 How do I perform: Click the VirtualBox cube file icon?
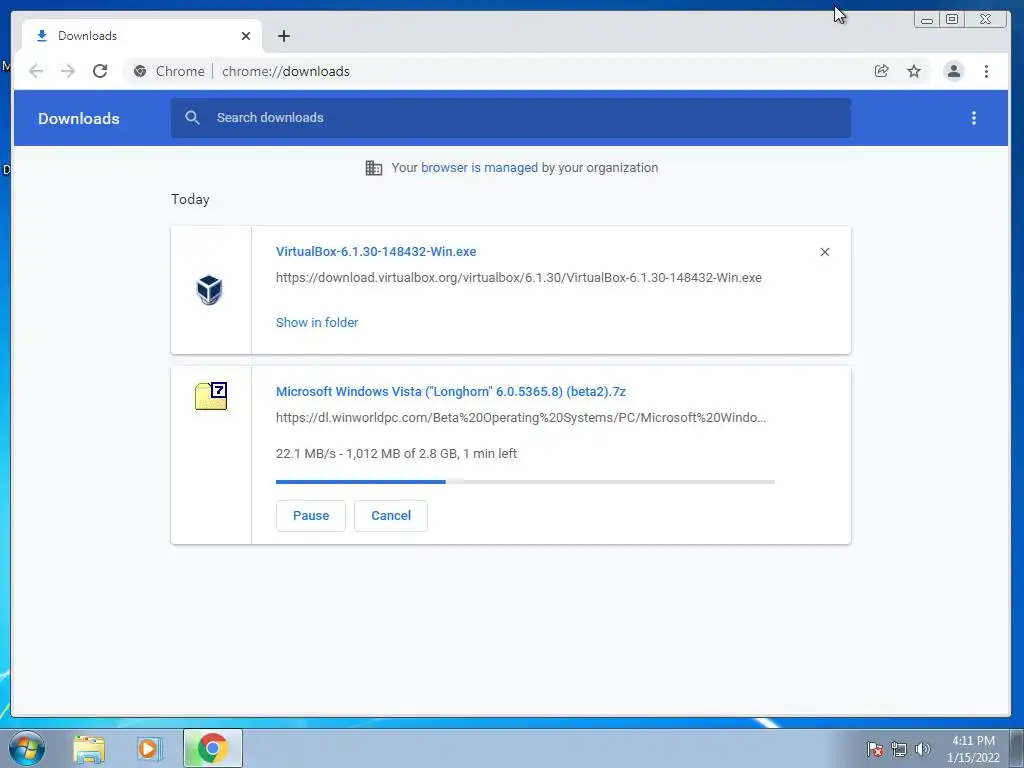[x=210, y=290]
